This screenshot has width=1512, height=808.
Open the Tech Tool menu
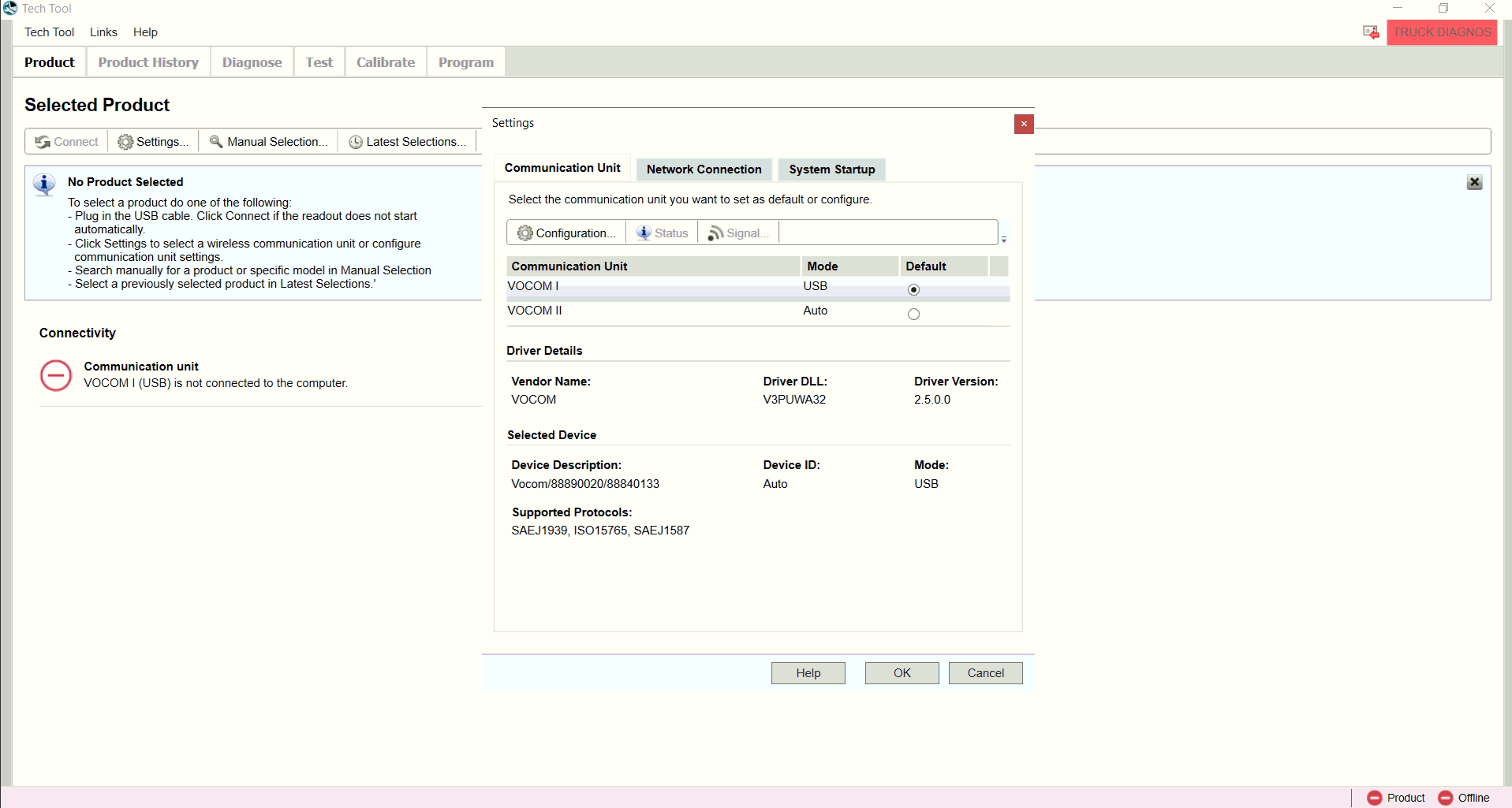49,32
